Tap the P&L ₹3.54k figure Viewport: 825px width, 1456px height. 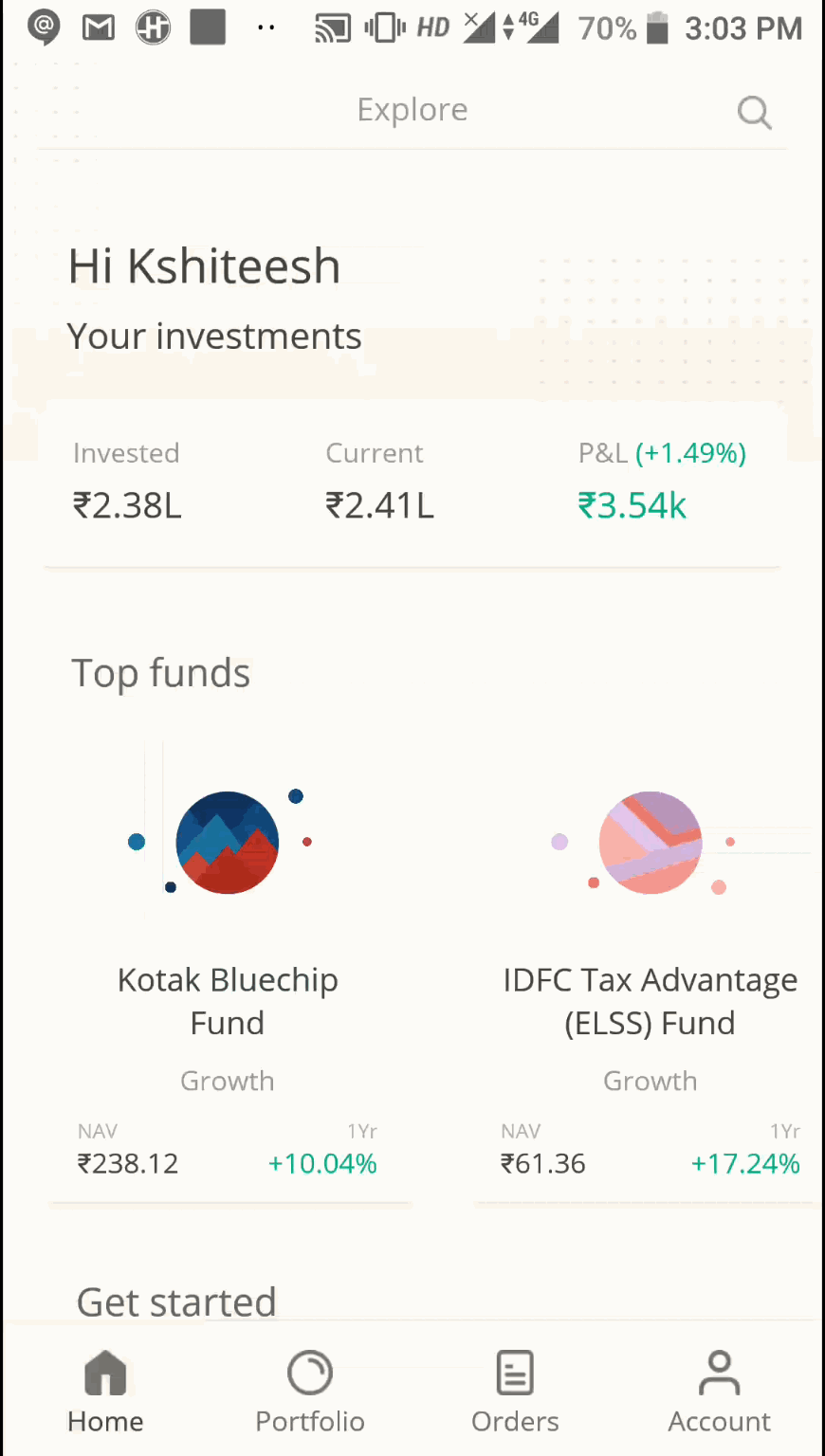point(632,505)
